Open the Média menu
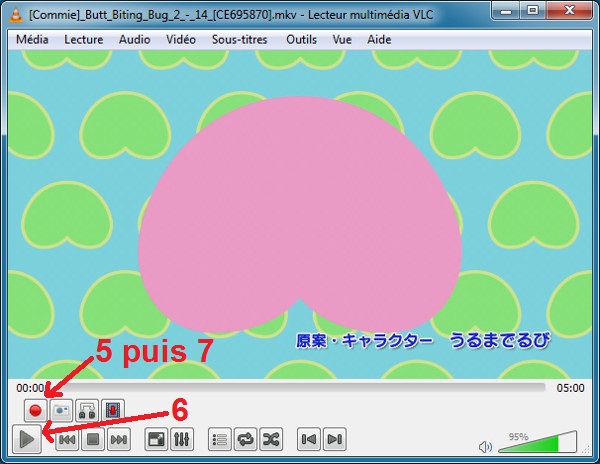 click(33, 39)
